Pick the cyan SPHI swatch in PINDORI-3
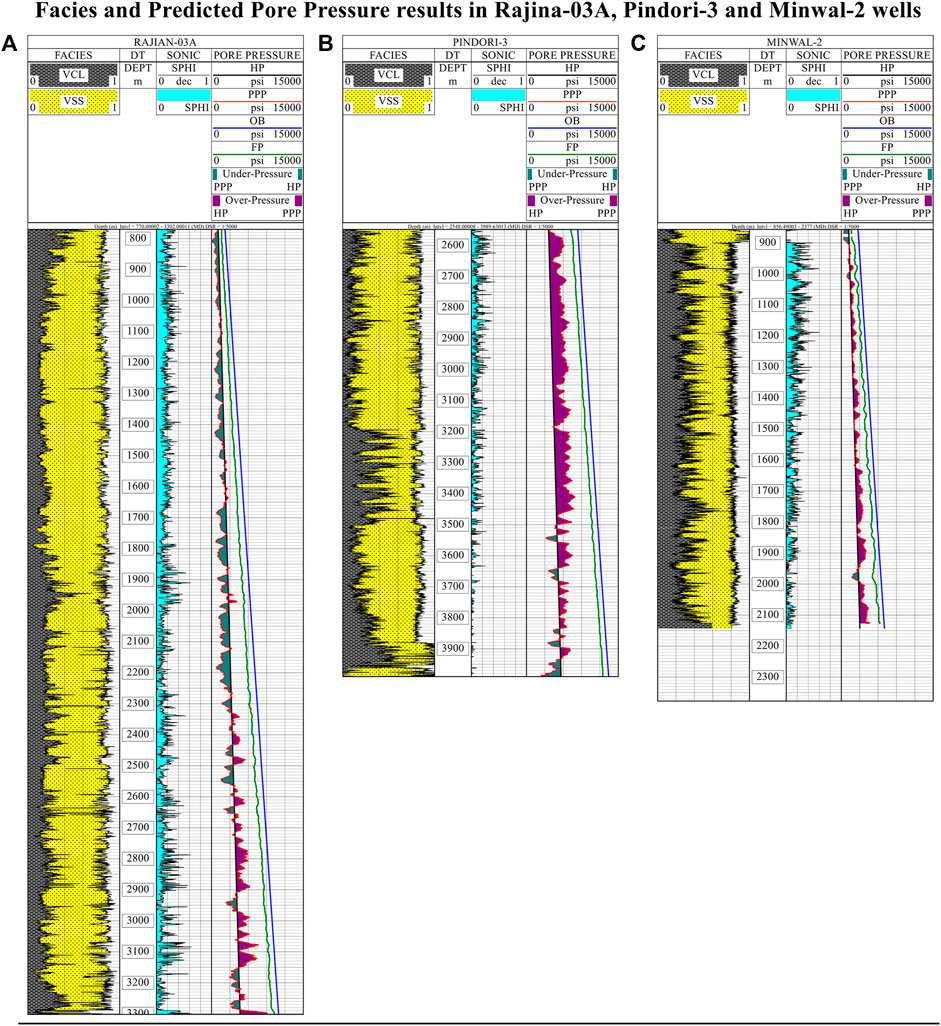 (498, 95)
